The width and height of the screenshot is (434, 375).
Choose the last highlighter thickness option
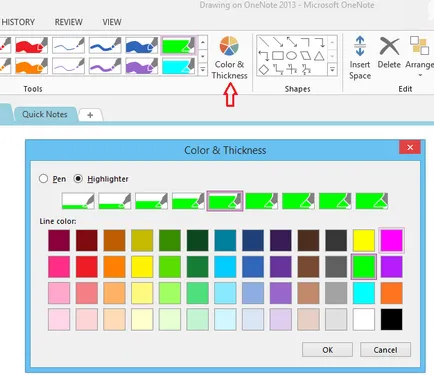coord(372,201)
